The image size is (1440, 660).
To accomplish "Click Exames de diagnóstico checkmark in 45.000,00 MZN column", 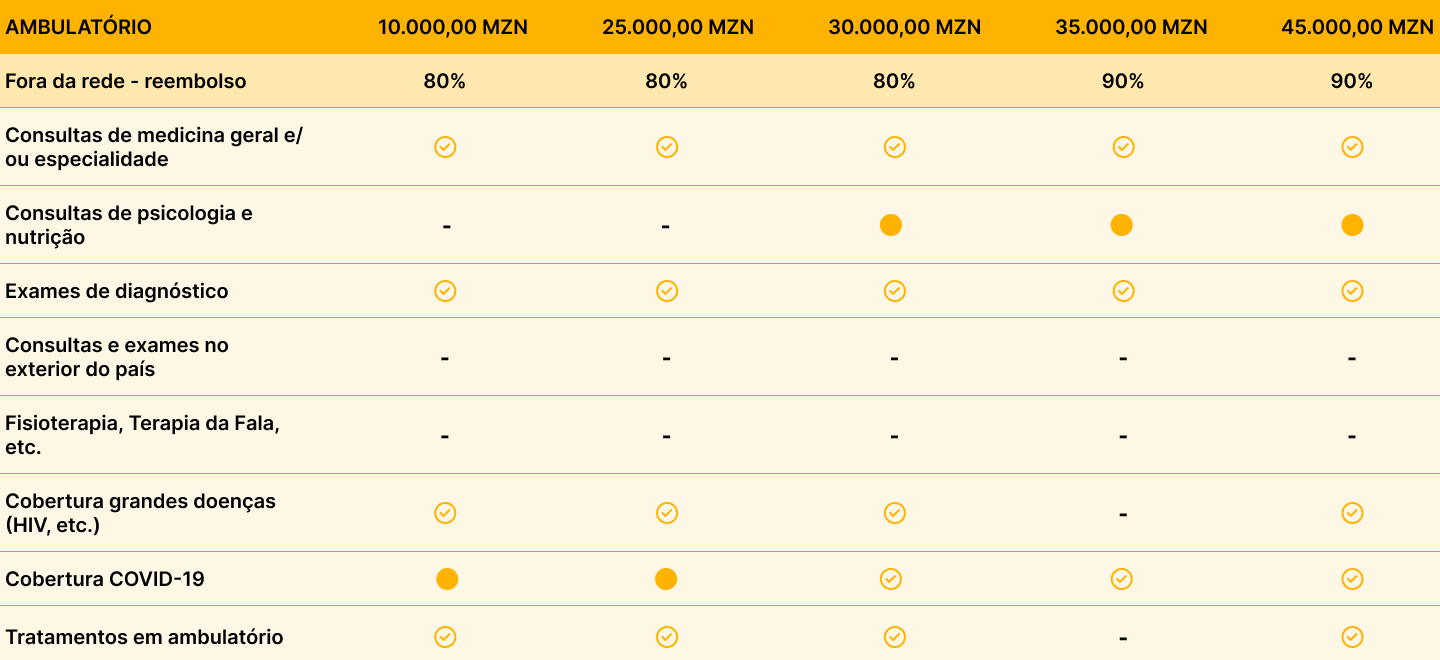I will tap(1352, 291).
